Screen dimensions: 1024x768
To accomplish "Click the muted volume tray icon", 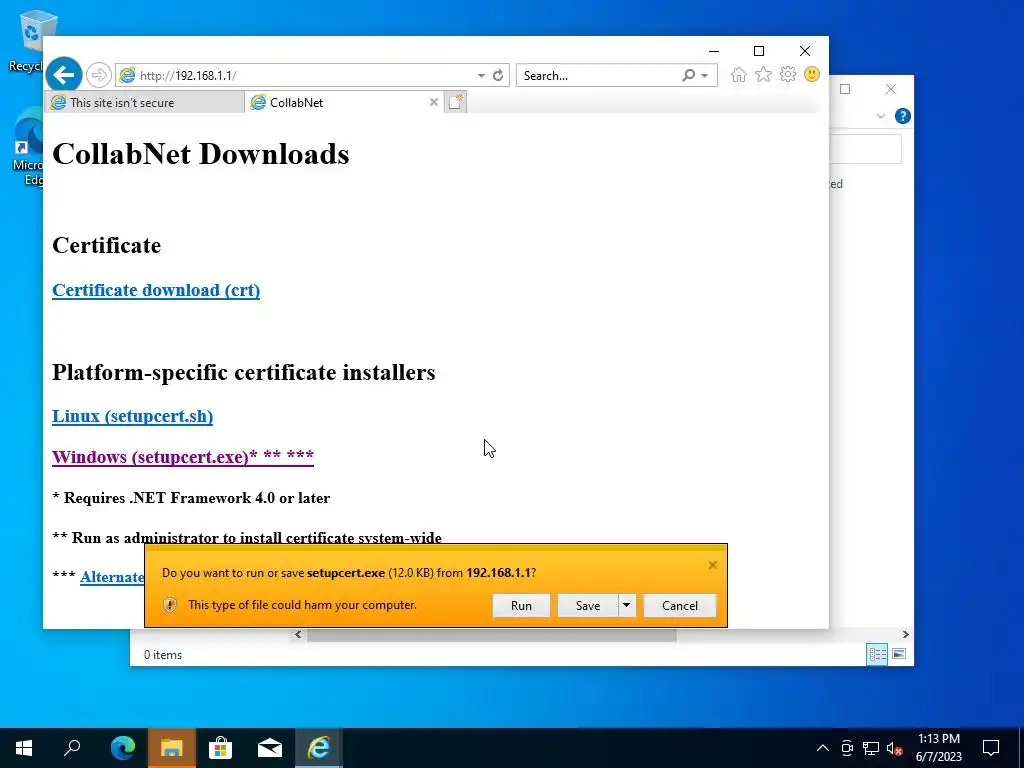I will coord(894,748).
